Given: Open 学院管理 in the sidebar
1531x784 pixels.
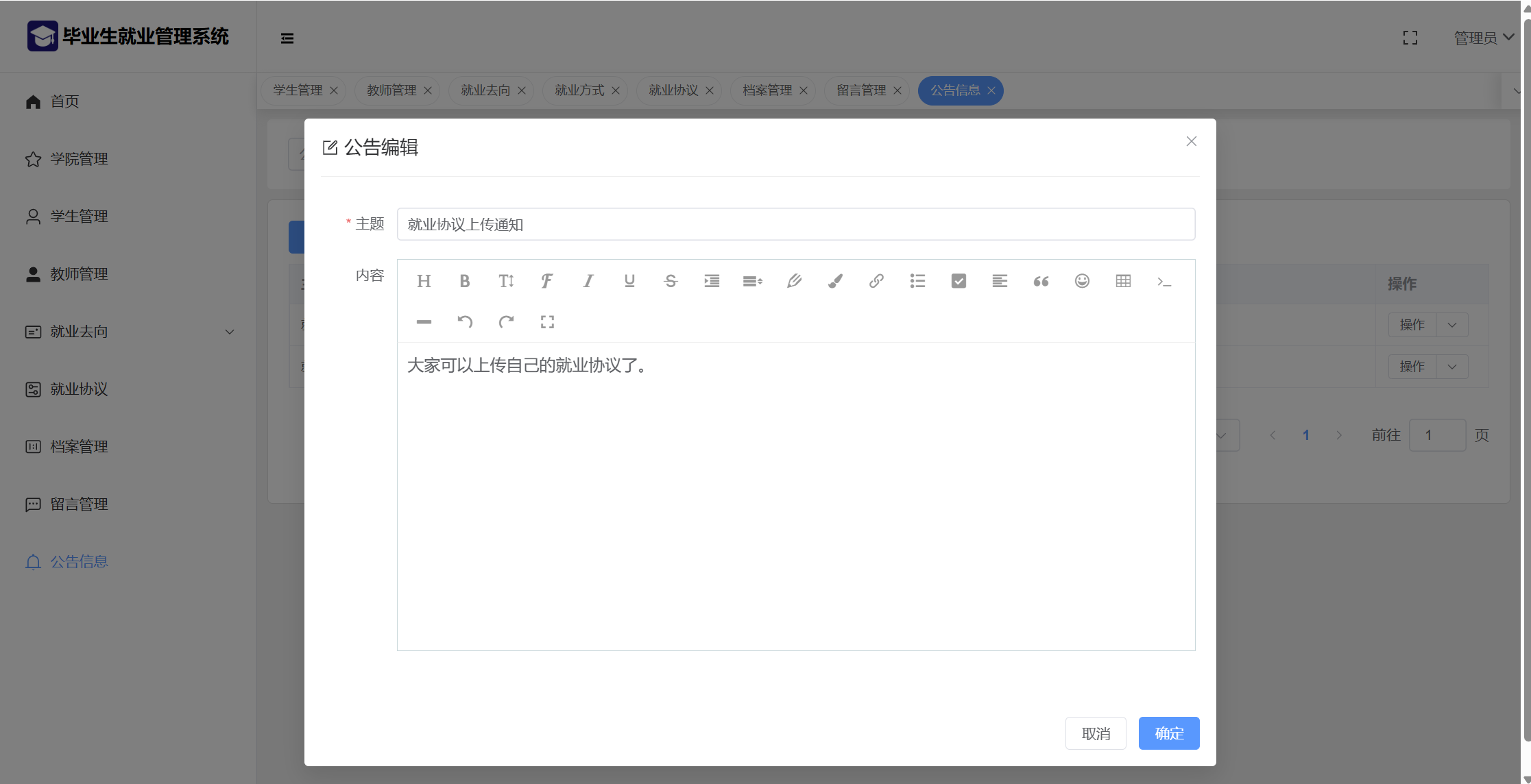Looking at the screenshot, I should tap(79, 159).
